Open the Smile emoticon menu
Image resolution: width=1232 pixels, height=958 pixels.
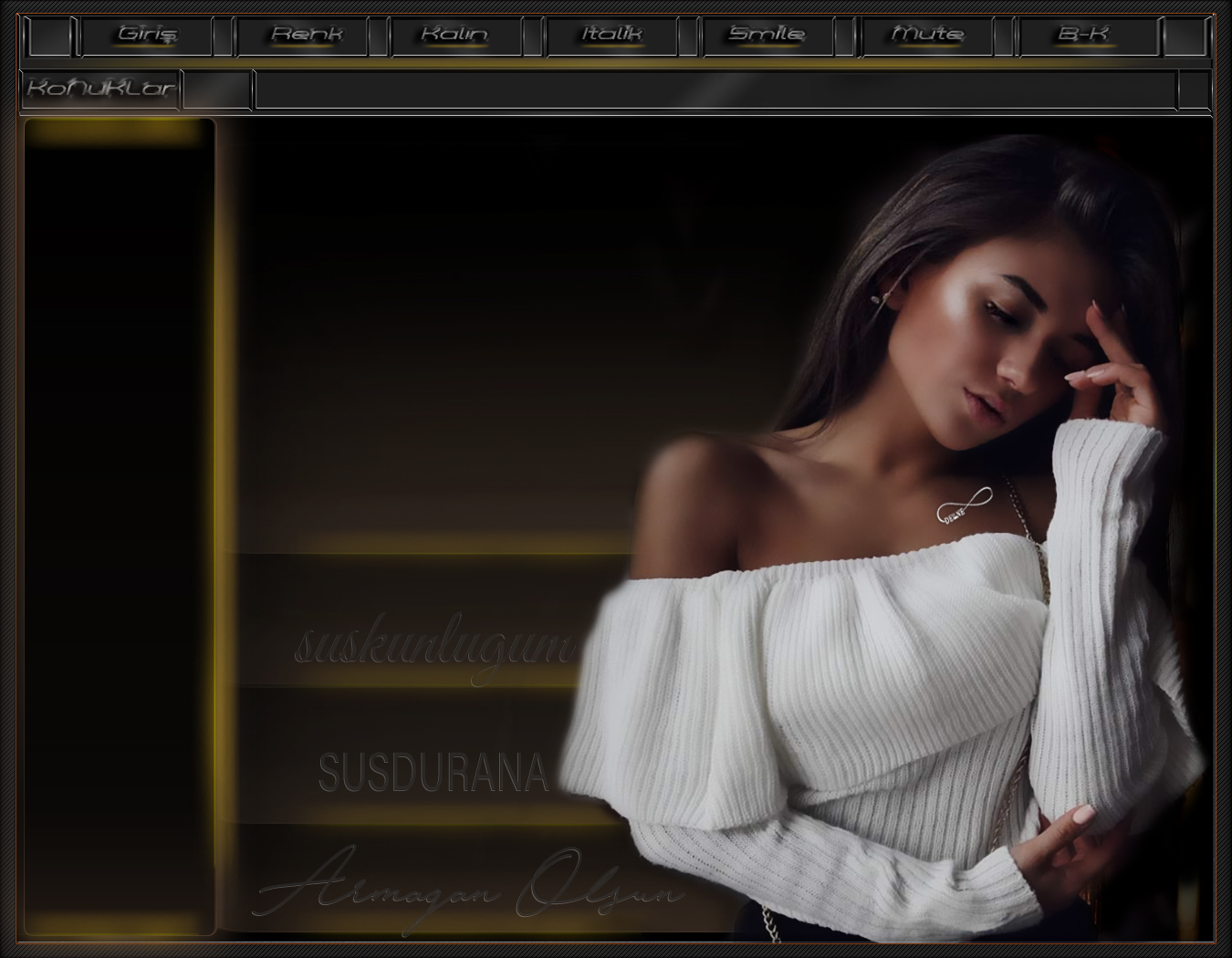point(767,36)
